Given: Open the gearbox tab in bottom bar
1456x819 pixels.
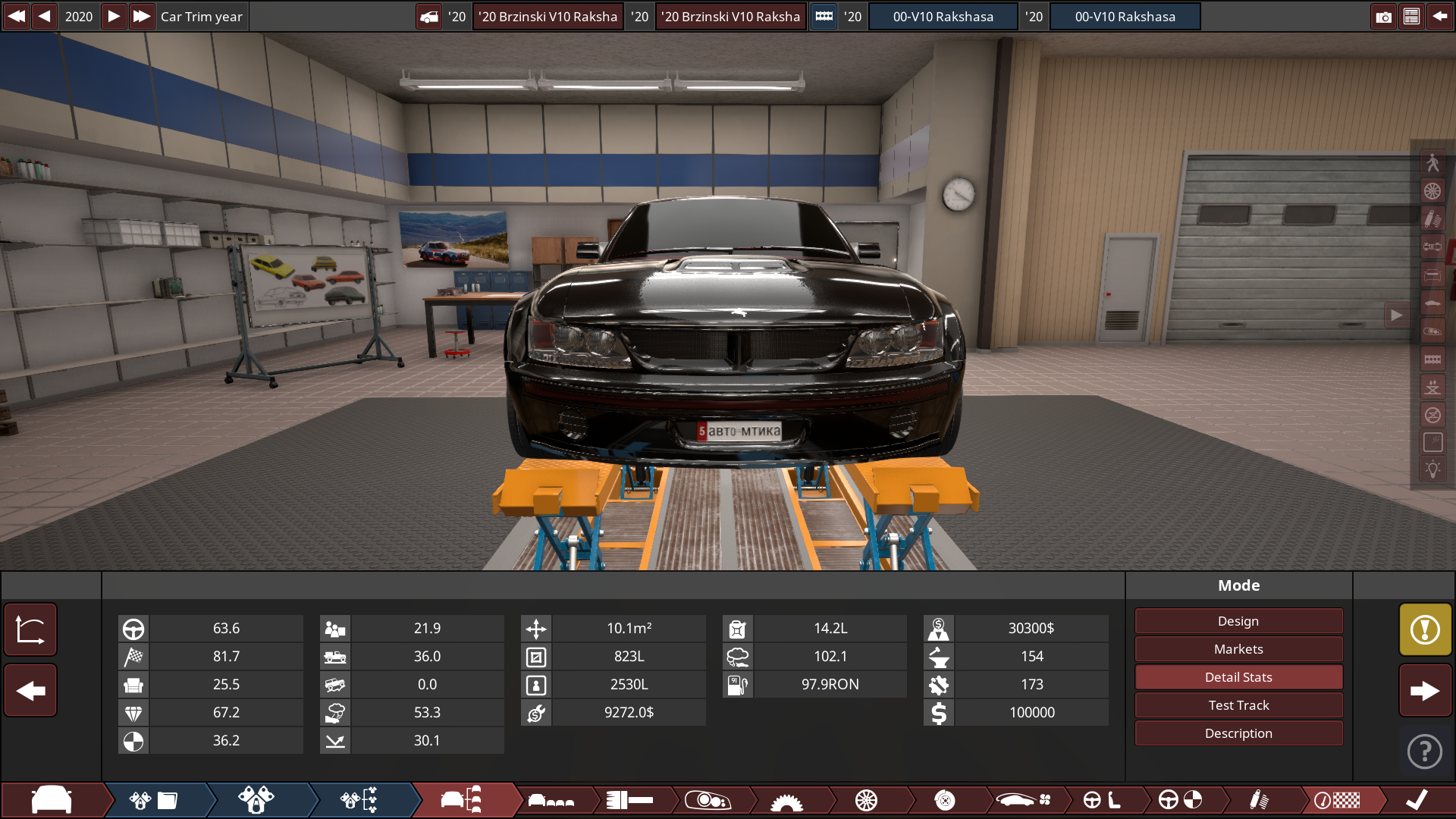Looking at the screenshot, I should click(786, 800).
